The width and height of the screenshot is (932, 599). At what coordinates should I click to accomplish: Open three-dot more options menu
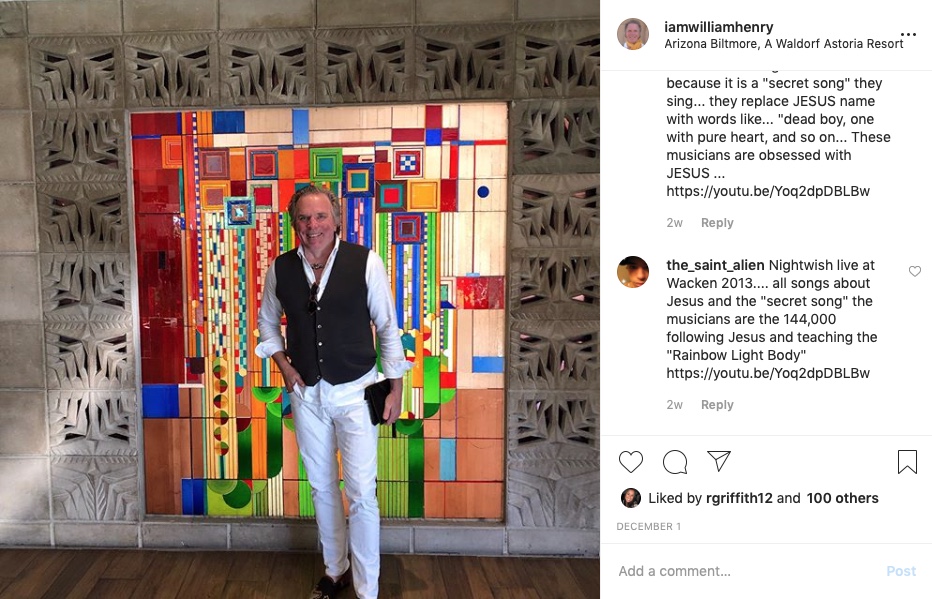(908, 34)
